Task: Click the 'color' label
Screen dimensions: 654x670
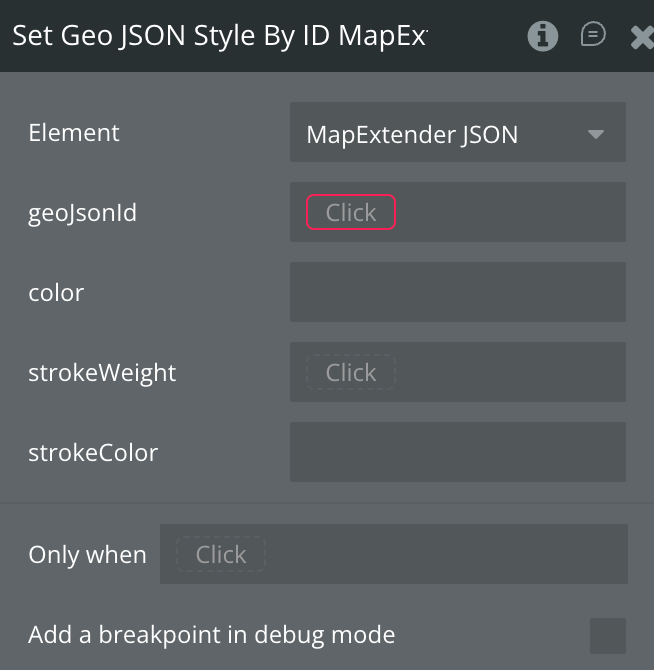Action: click(x=56, y=293)
